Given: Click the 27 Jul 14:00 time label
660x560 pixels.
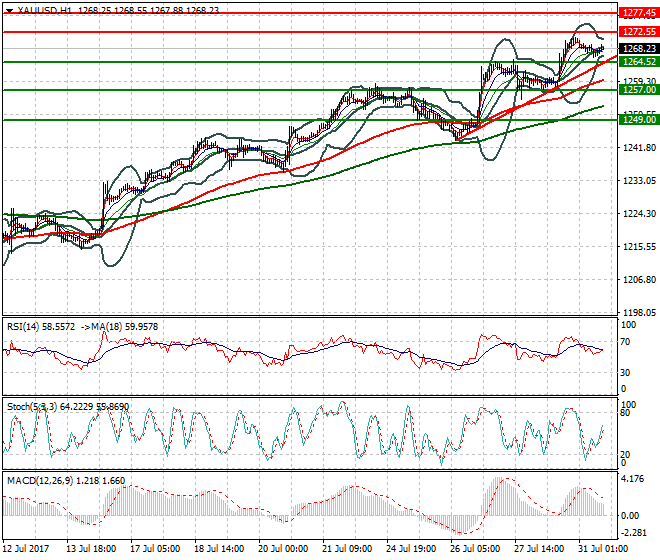Looking at the screenshot, I should pos(539,549).
